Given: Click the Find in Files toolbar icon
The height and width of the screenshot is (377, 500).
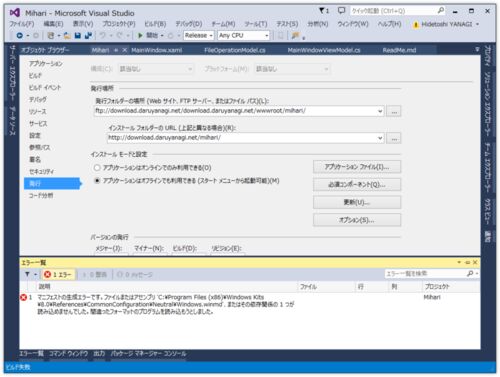Looking at the screenshot, I should [x=295, y=35].
